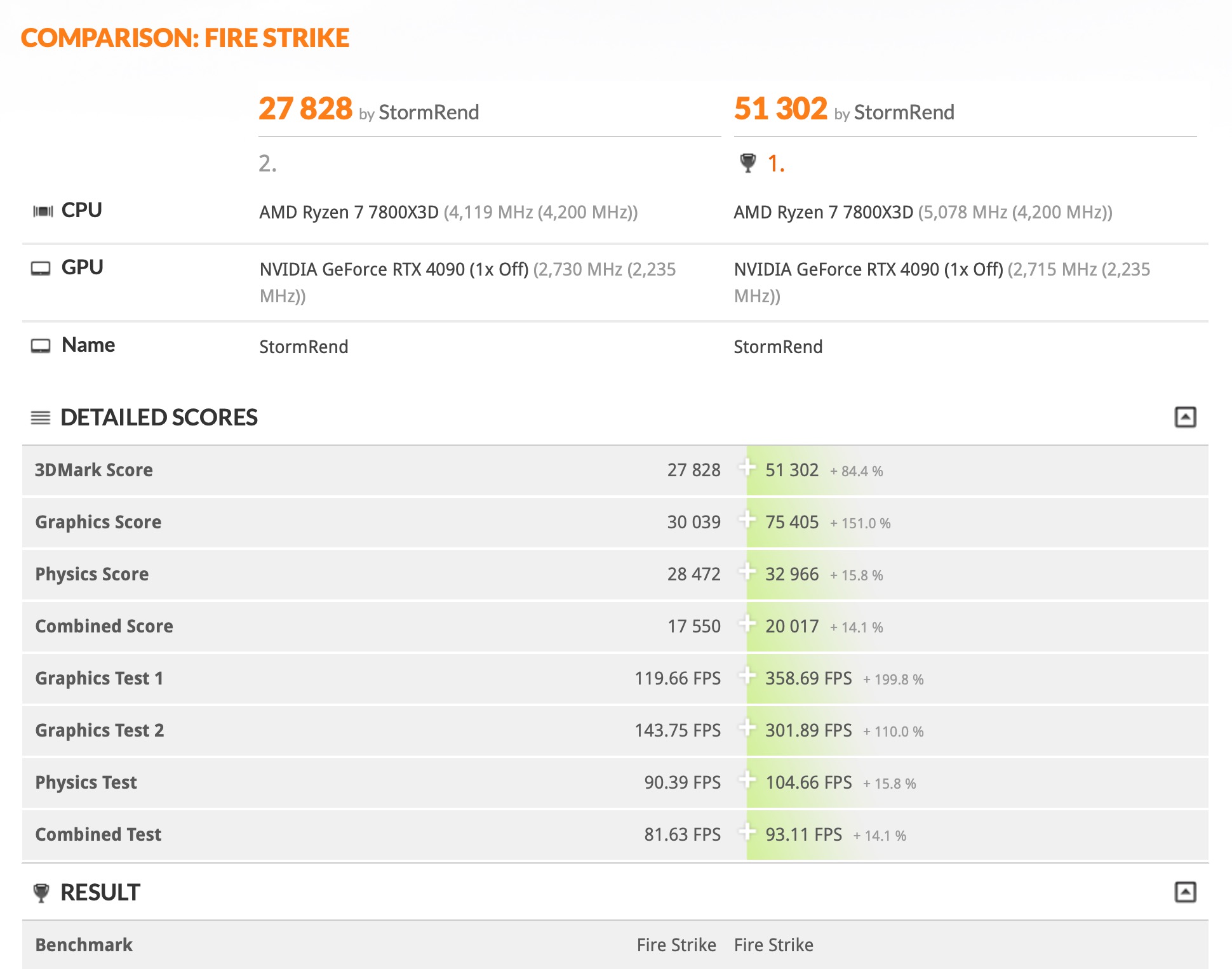Collapse the Result section
Screen dimensions: 1232x969
tap(1185, 892)
